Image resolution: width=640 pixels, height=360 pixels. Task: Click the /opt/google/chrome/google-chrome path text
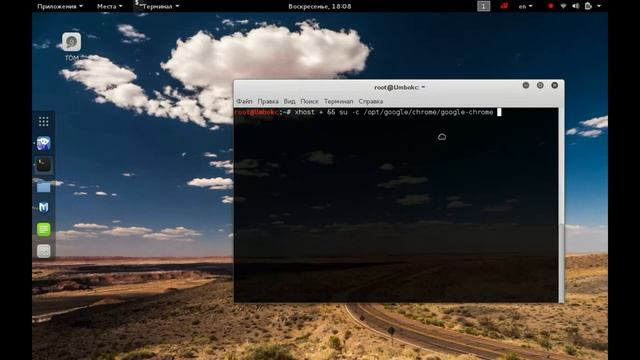[x=428, y=112]
